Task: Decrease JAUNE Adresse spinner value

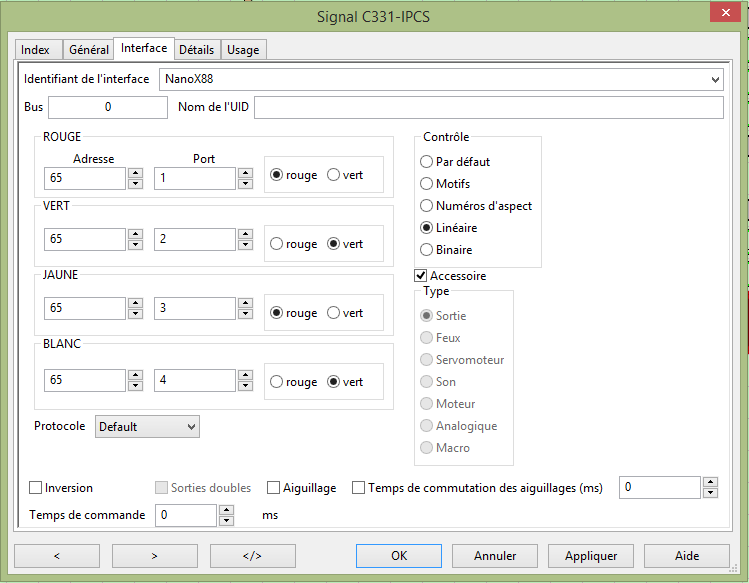Action: [135, 315]
